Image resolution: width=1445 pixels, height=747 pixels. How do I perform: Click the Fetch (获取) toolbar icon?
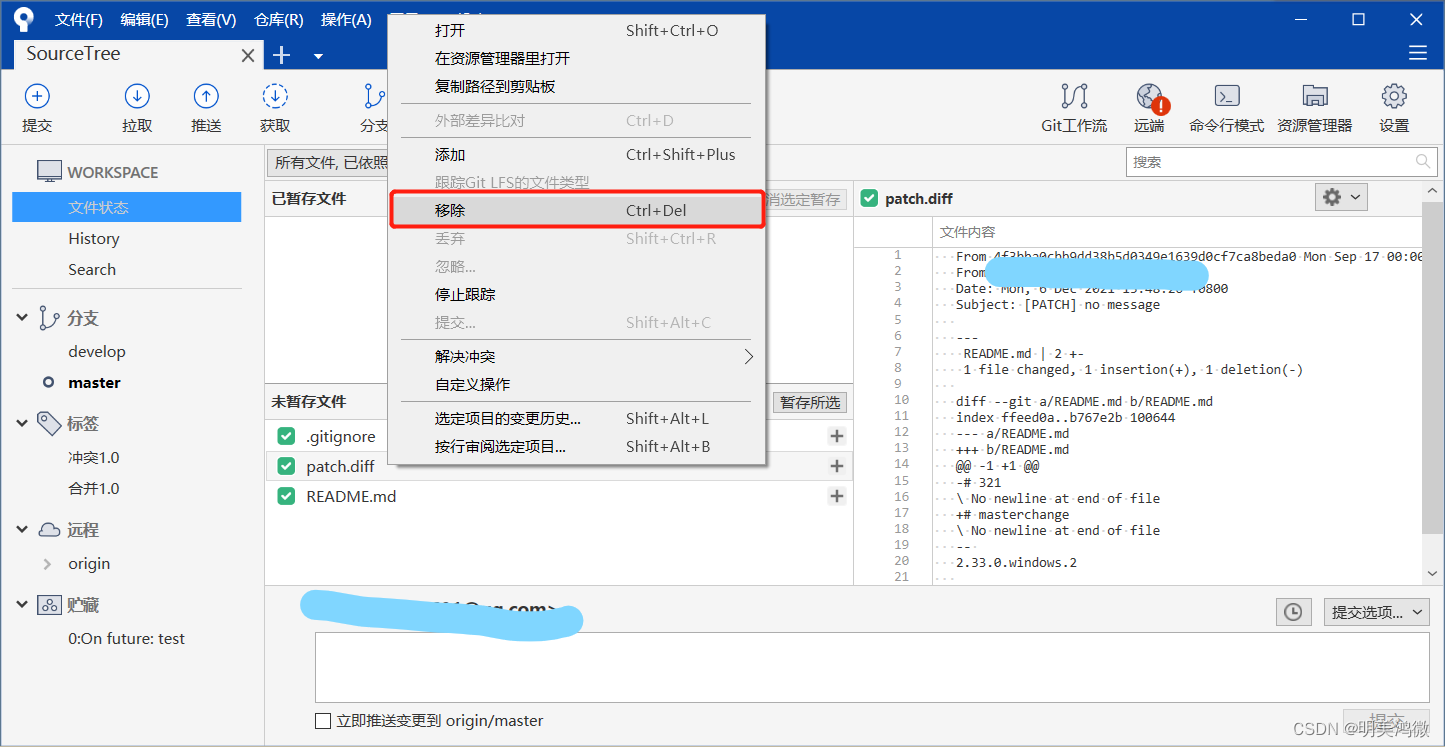(x=275, y=97)
